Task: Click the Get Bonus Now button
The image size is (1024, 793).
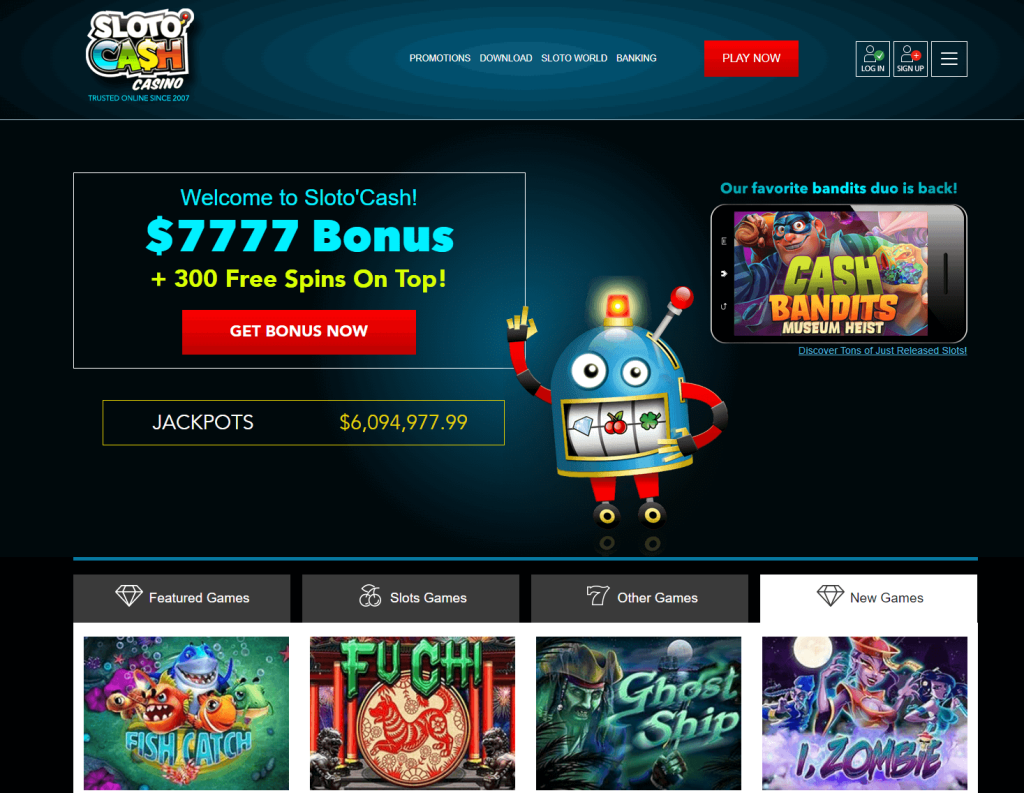Action: click(298, 332)
